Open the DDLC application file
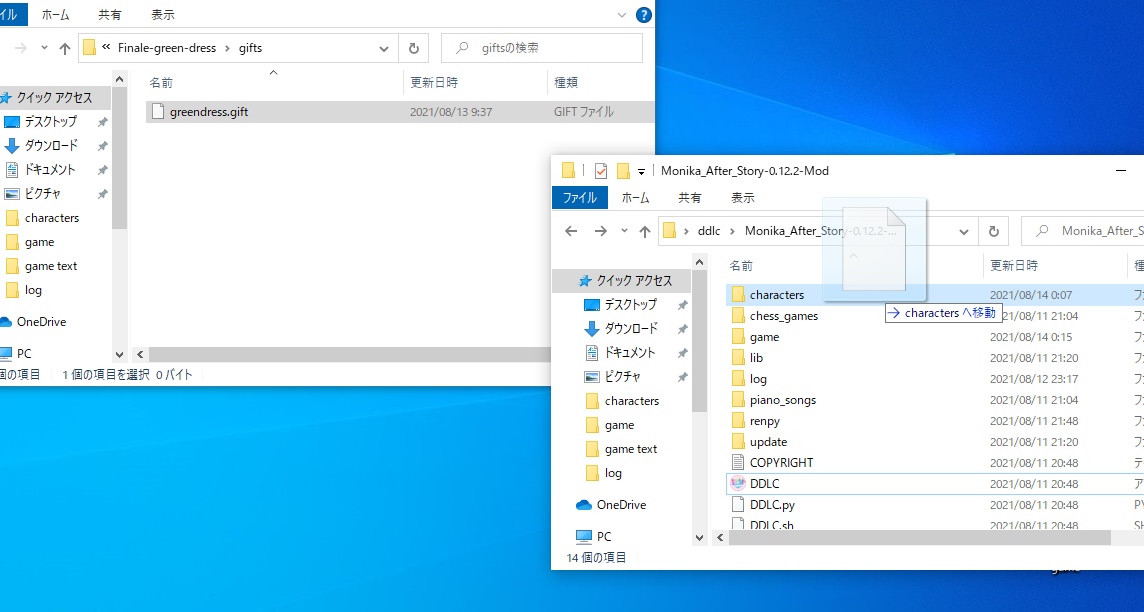The height and width of the screenshot is (612, 1144). (764, 484)
